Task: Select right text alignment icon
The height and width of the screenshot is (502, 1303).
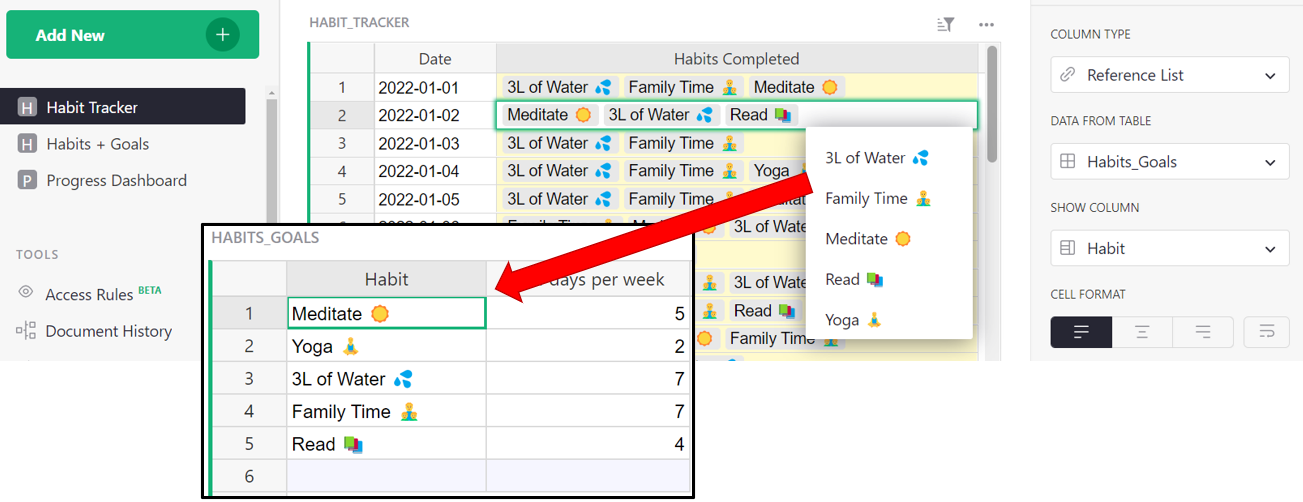Action: coord(1202,332)
